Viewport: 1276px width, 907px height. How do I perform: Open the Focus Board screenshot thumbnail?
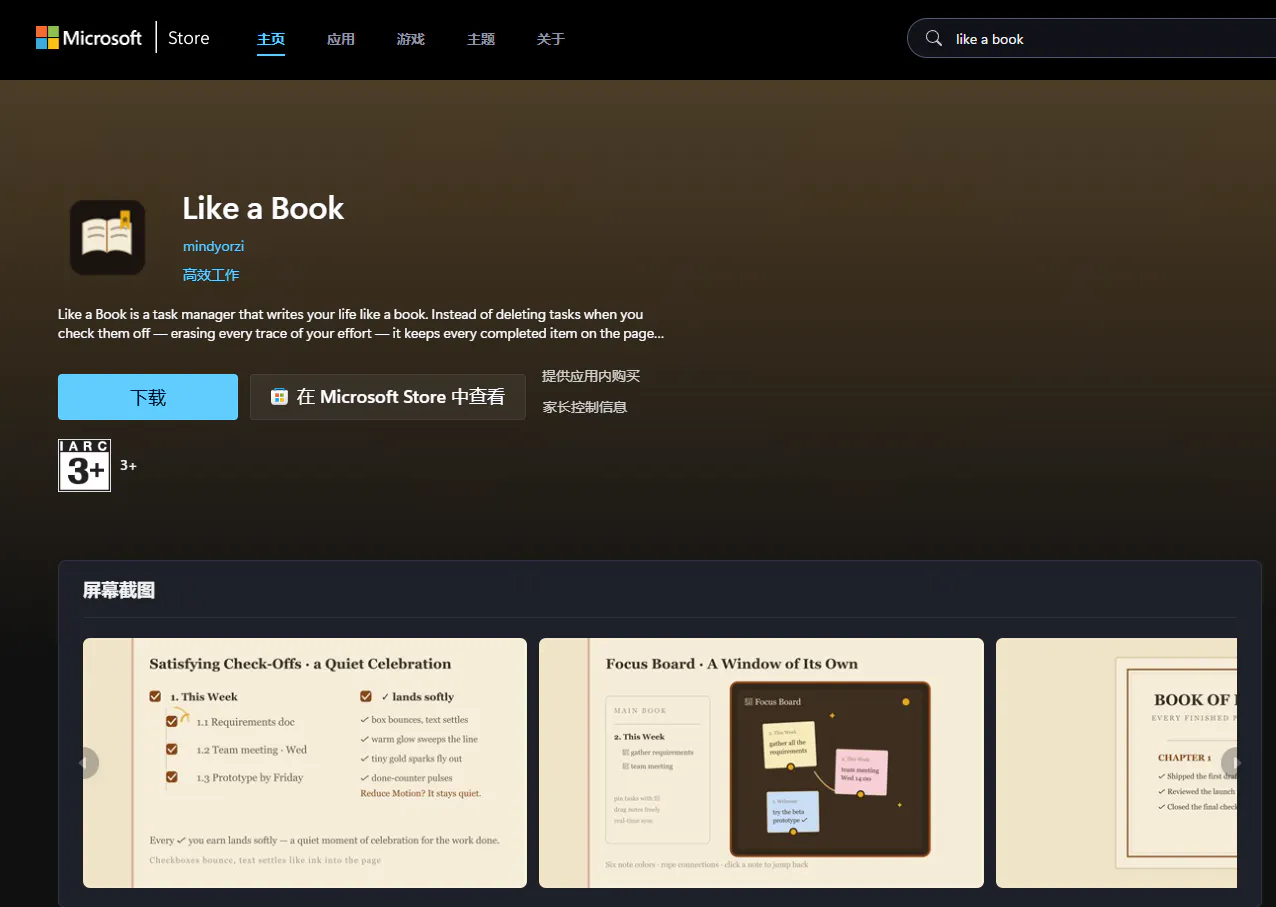(761, 763)
